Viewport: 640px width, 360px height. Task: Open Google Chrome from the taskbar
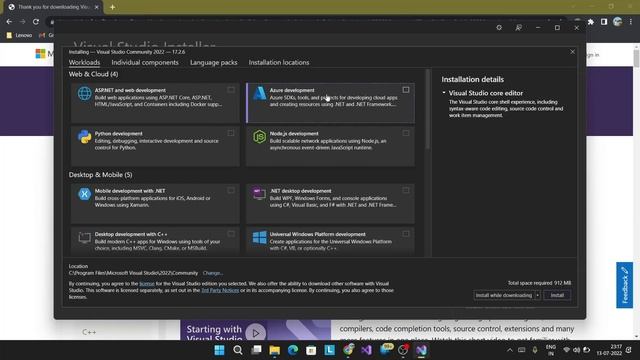[x=348, y=350]
